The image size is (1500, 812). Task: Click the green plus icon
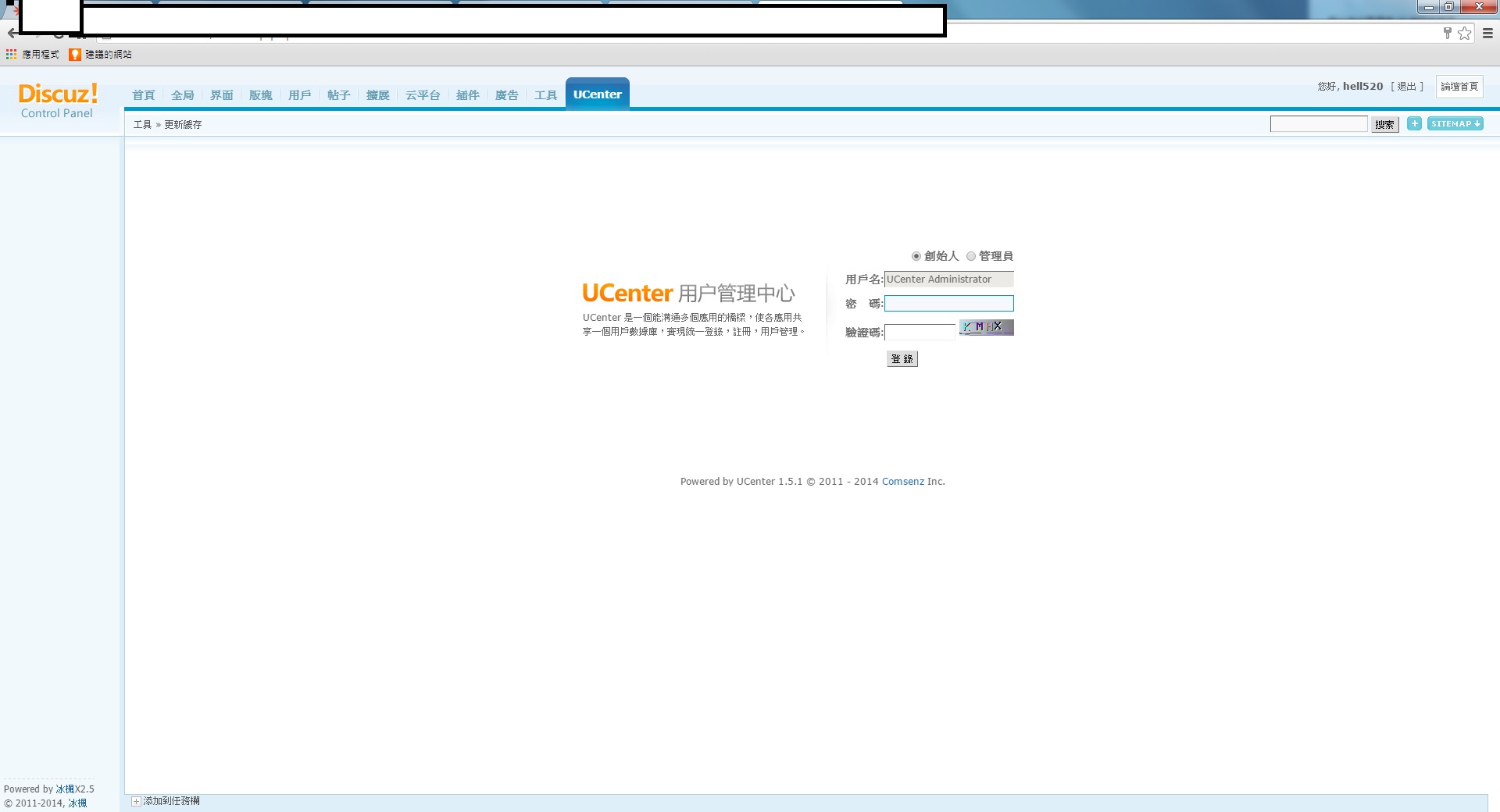point(1414,123)
